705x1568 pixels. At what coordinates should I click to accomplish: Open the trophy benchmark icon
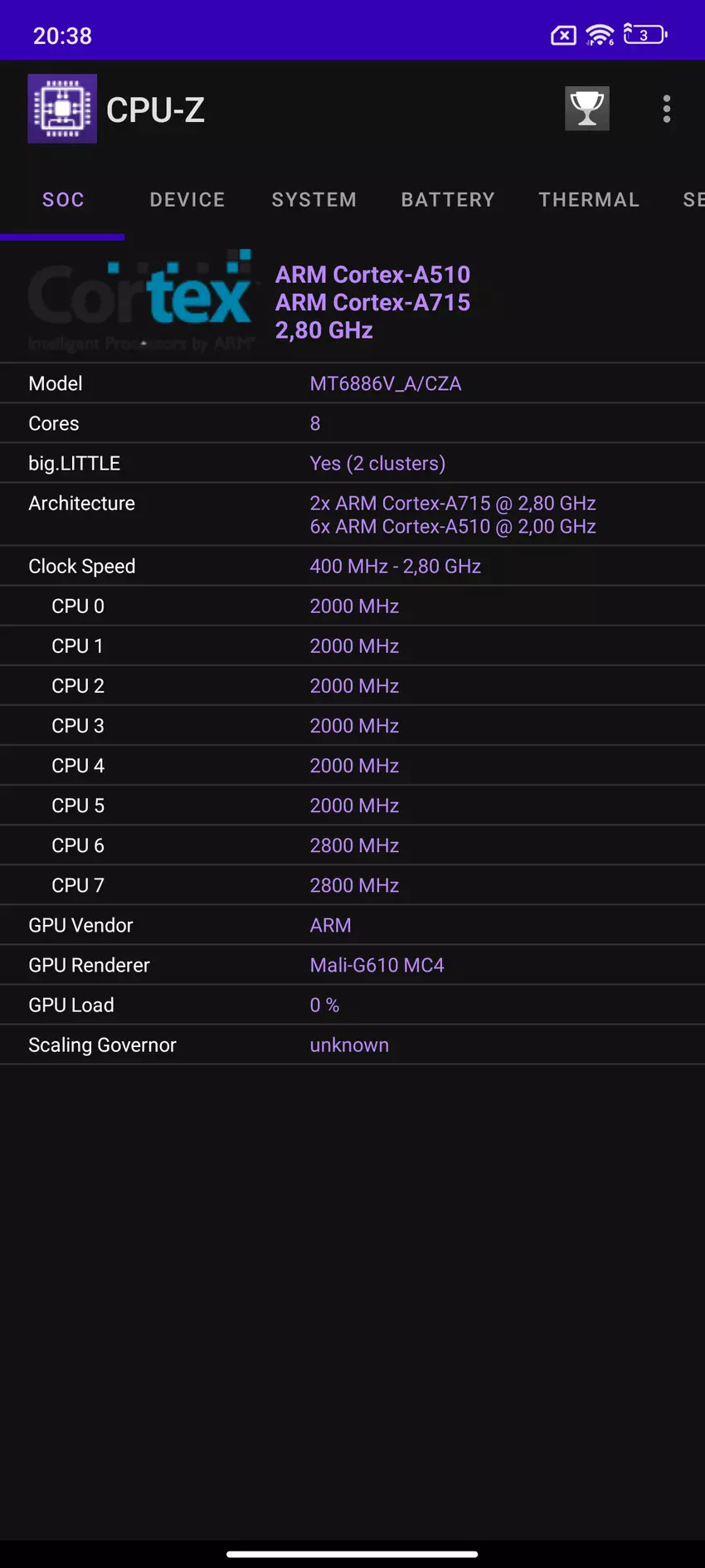tap(587, 109)
